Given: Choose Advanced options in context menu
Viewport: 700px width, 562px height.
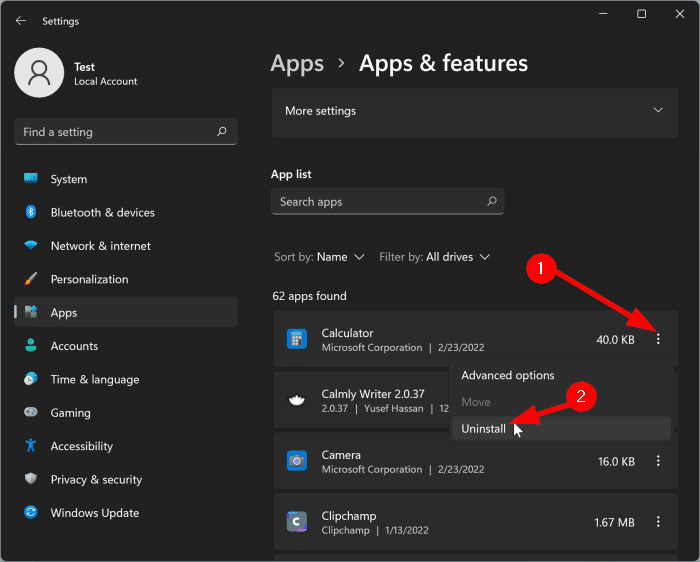Looking at the screenshot, I should point(507,376).
